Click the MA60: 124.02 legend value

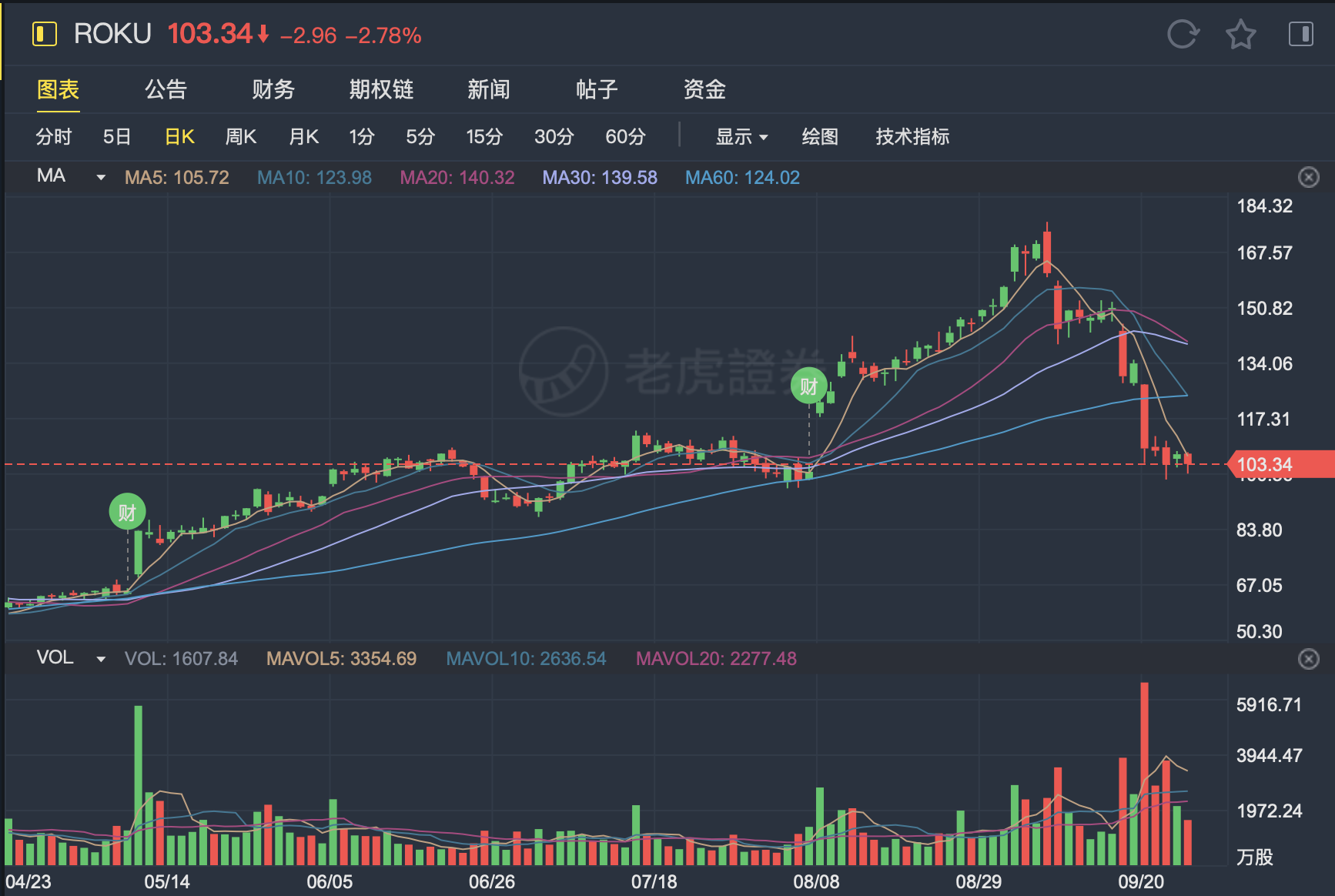click(742, 177)
